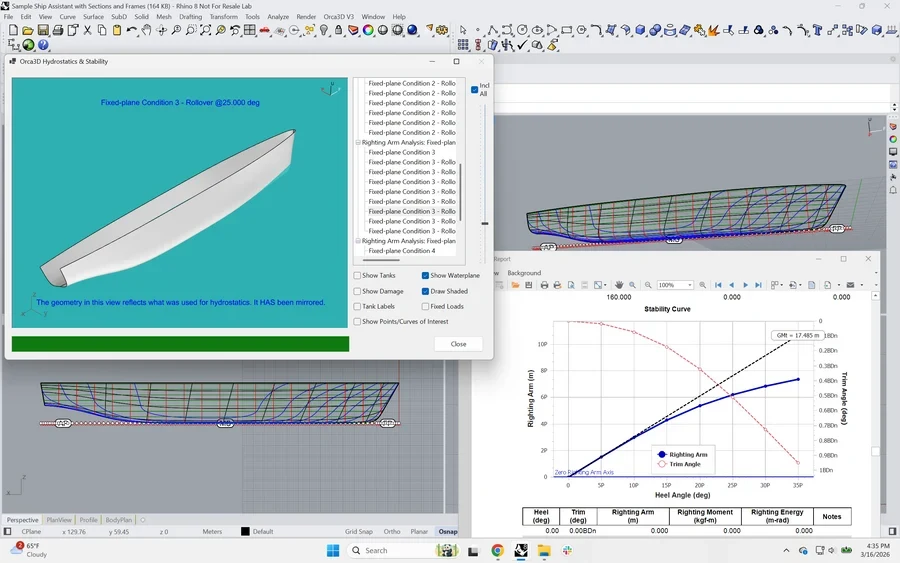Click the envelope email icon in Report window
This screenshot has height=563, width=900.
pos(850,285)
